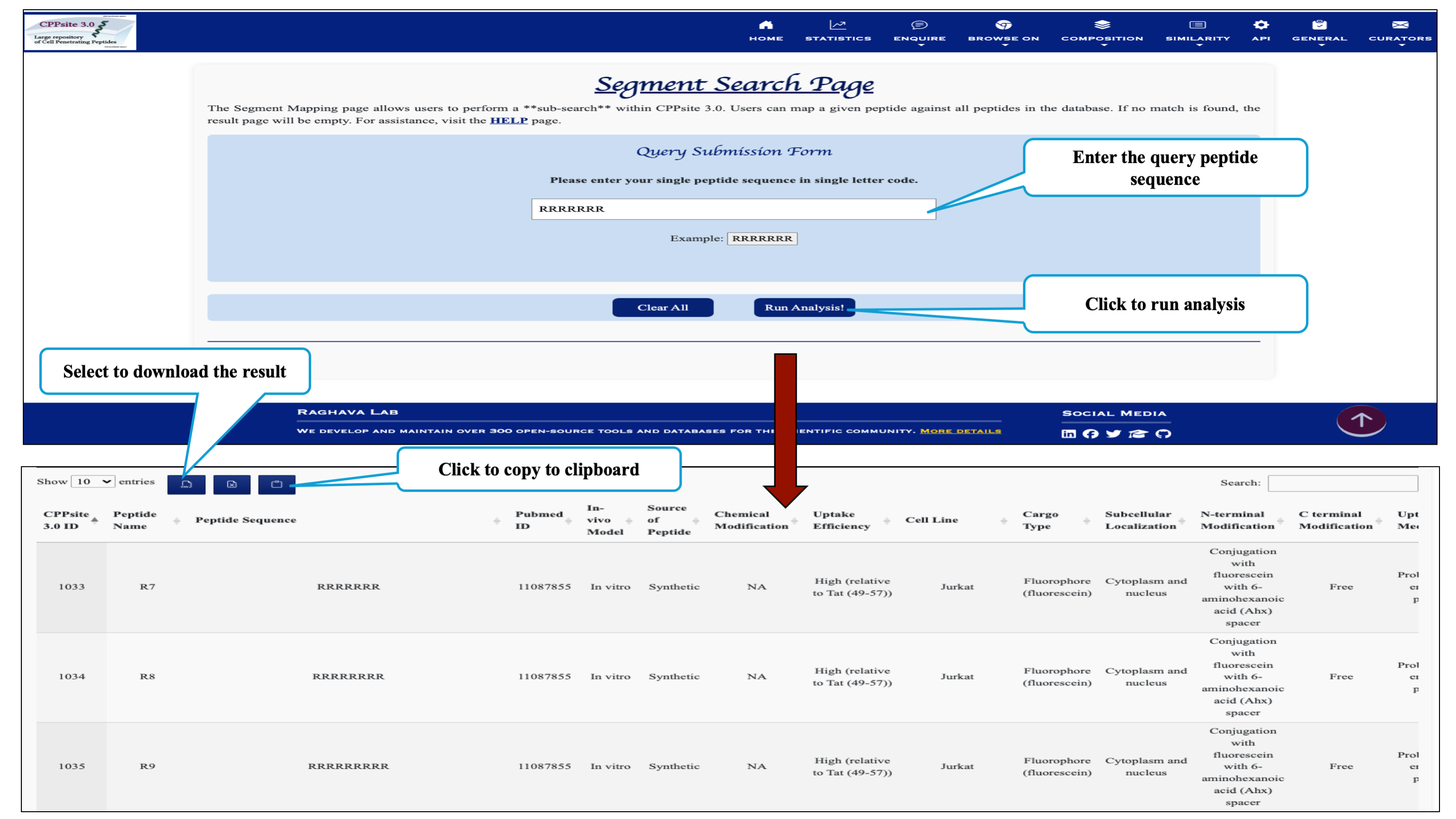This screenshot has height=819, width=1456.
Task: Click the Run Analysis! button
Action: click(x=804, y=307)
